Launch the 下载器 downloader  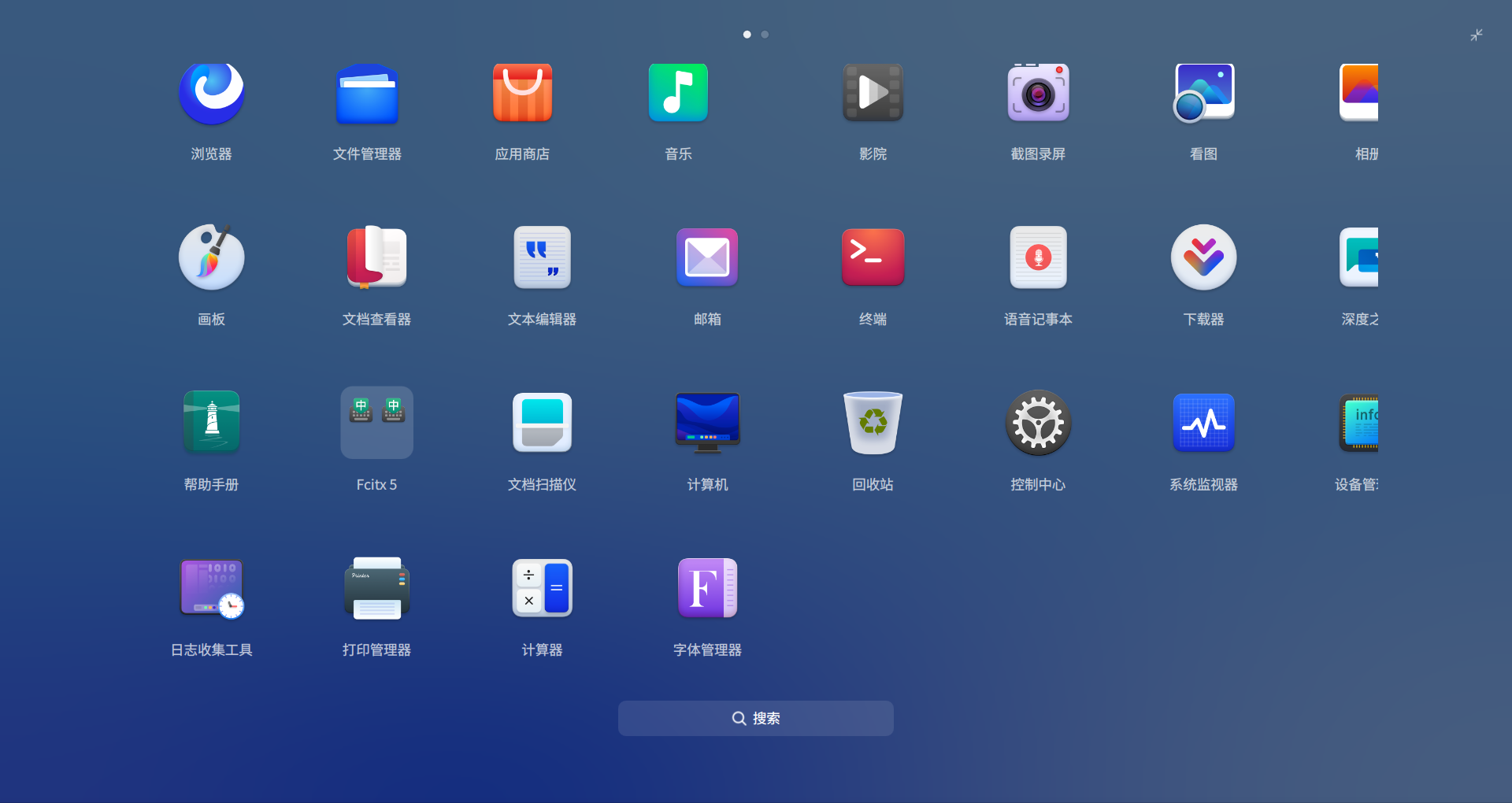point(1203,257)
